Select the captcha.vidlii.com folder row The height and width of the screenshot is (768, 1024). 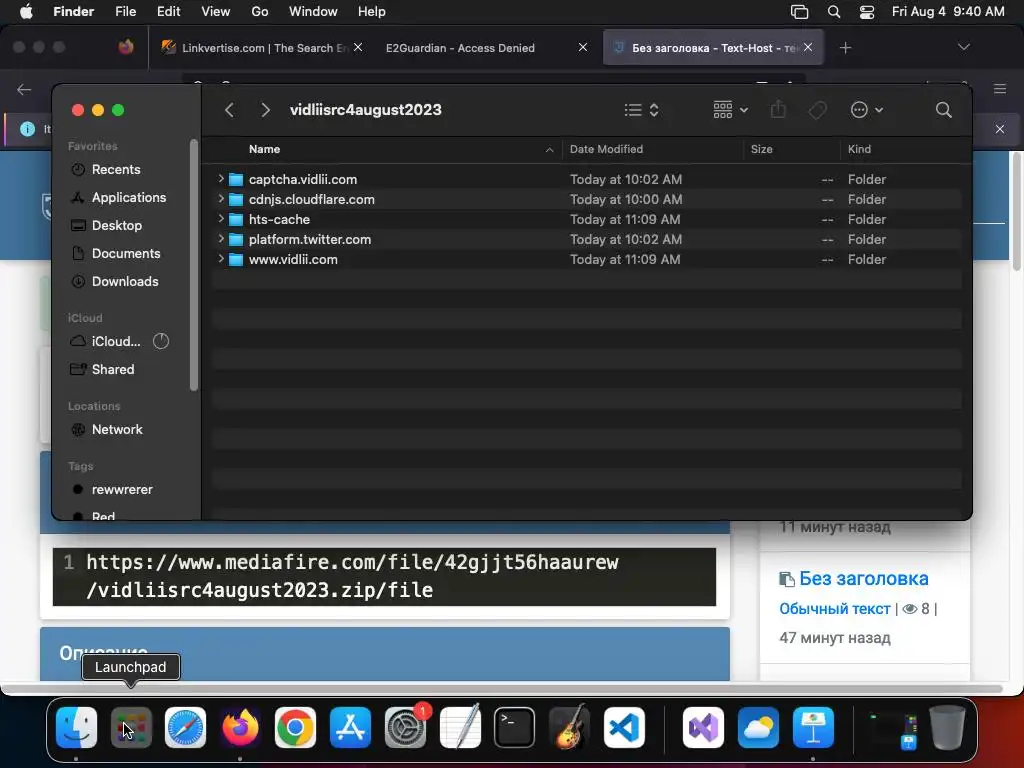(x=586, y=179)
